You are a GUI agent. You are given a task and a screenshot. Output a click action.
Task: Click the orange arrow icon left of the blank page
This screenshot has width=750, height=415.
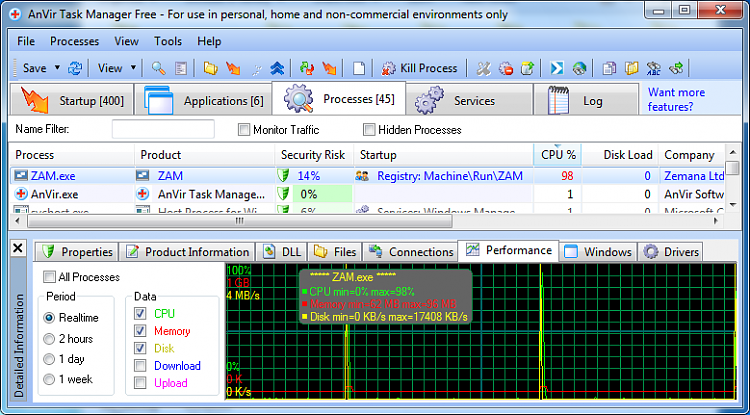[x=329, y=68]
